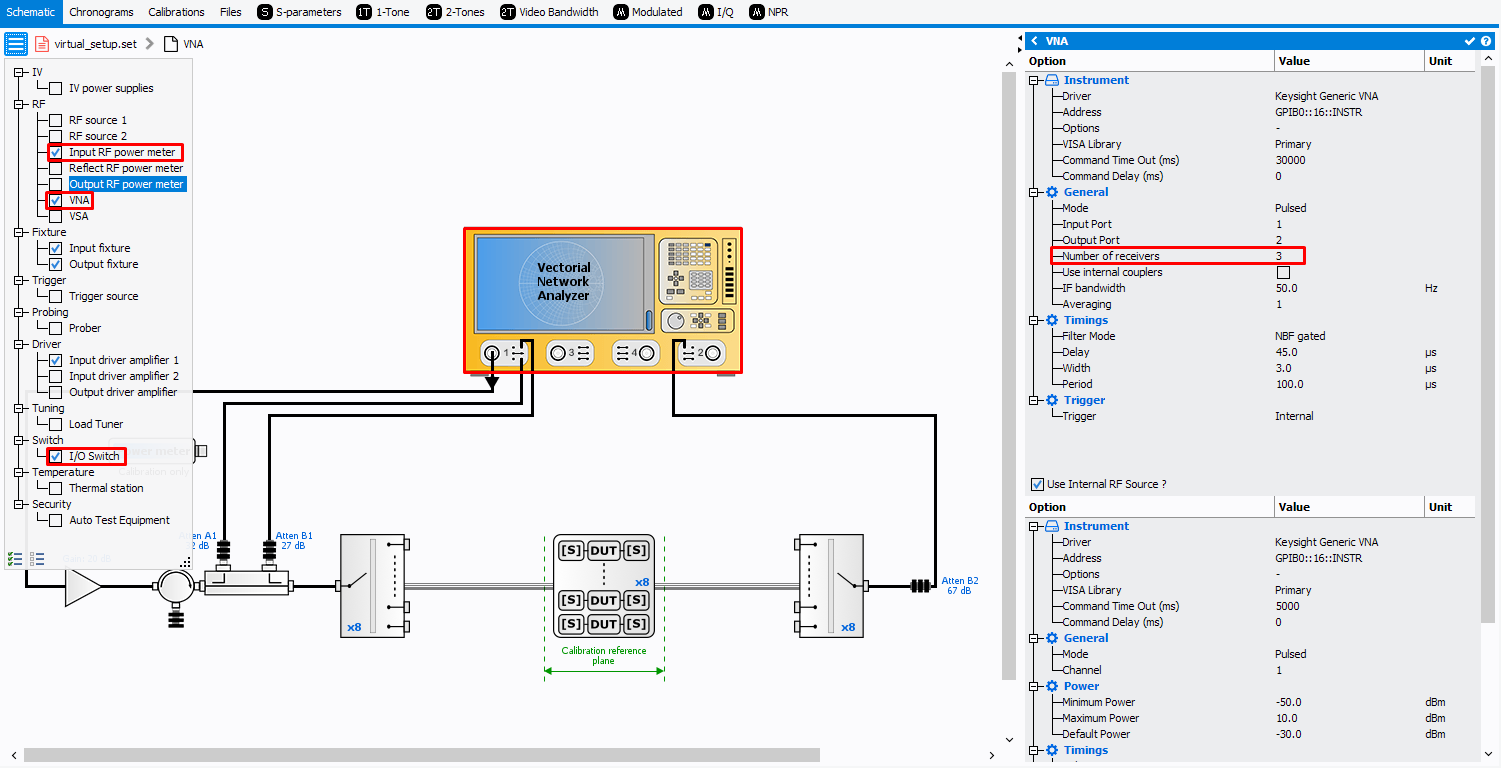
Task: Click the upper Timings section gear icon
Action: (1052, 320)
